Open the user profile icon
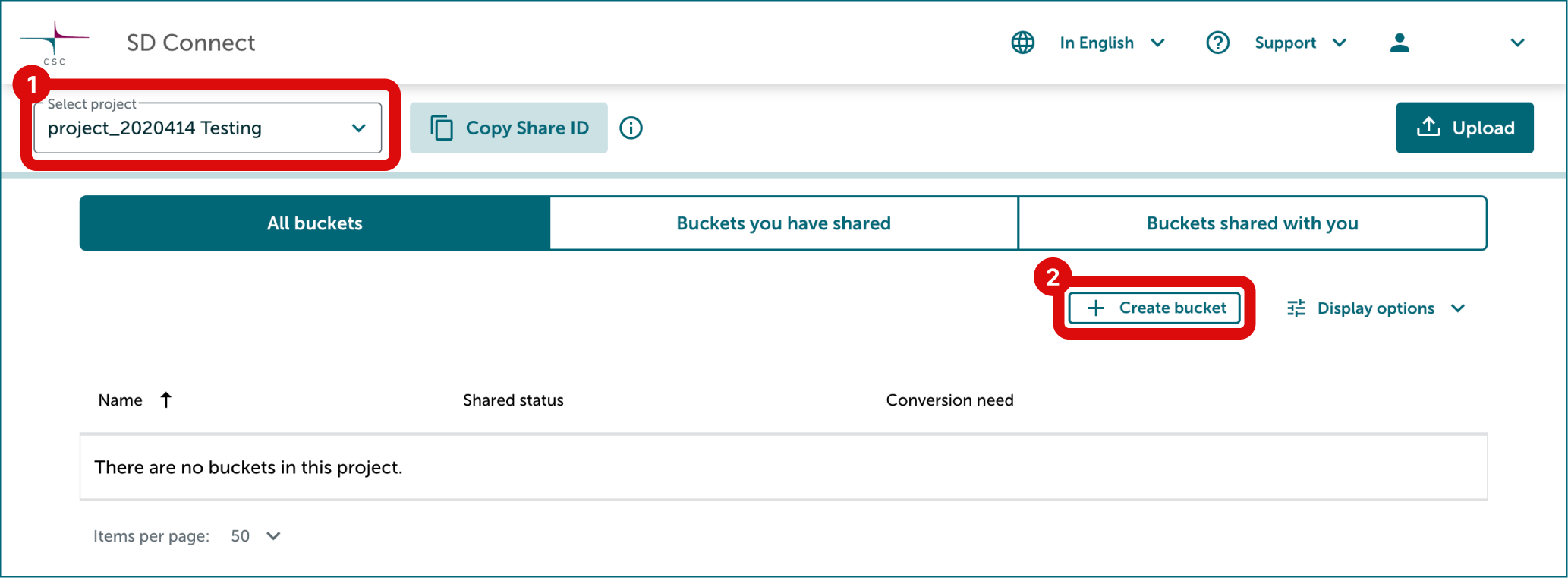The image size is (1568, 578). coord(1400,43)
